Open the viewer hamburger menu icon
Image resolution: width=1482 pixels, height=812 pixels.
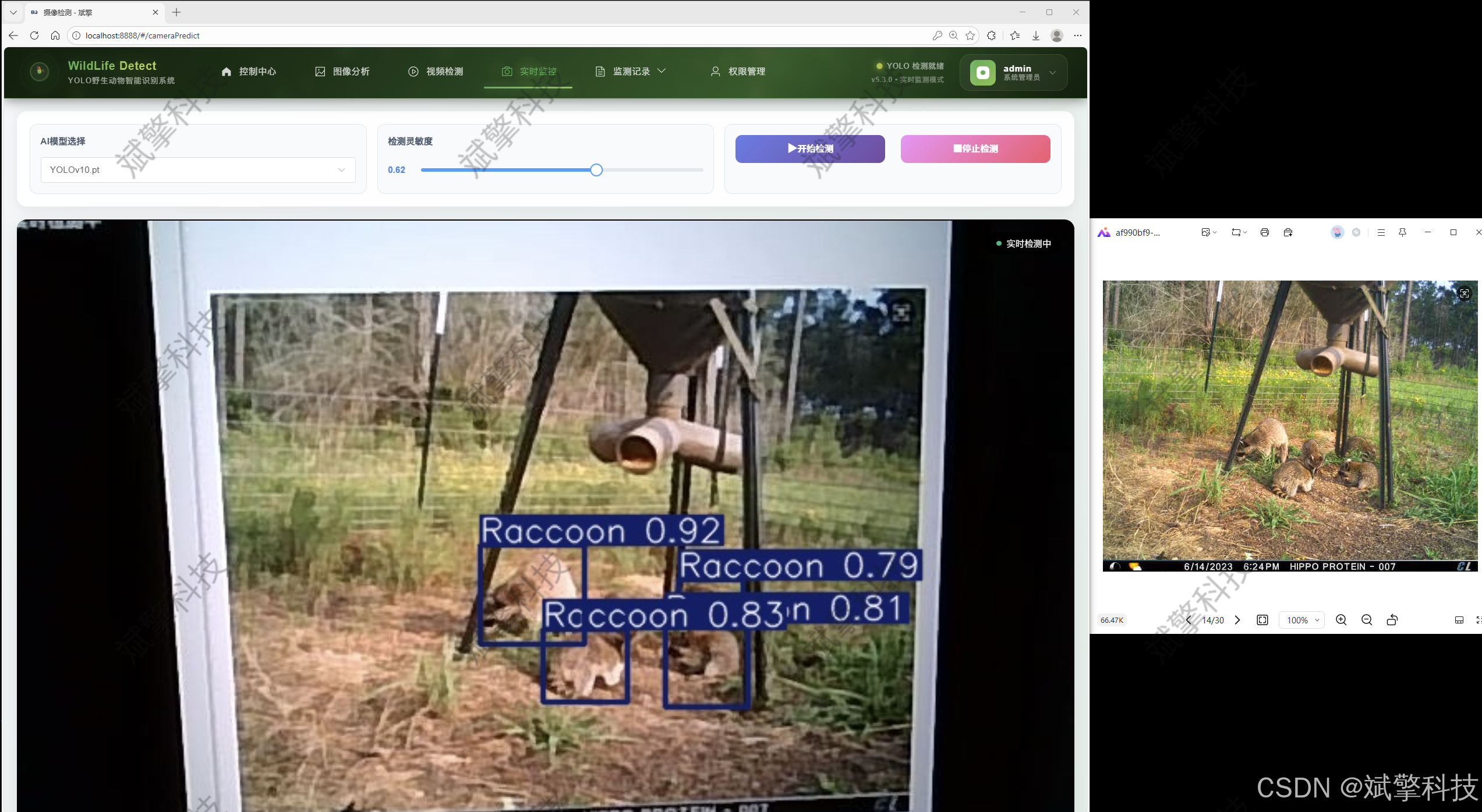1381,232
